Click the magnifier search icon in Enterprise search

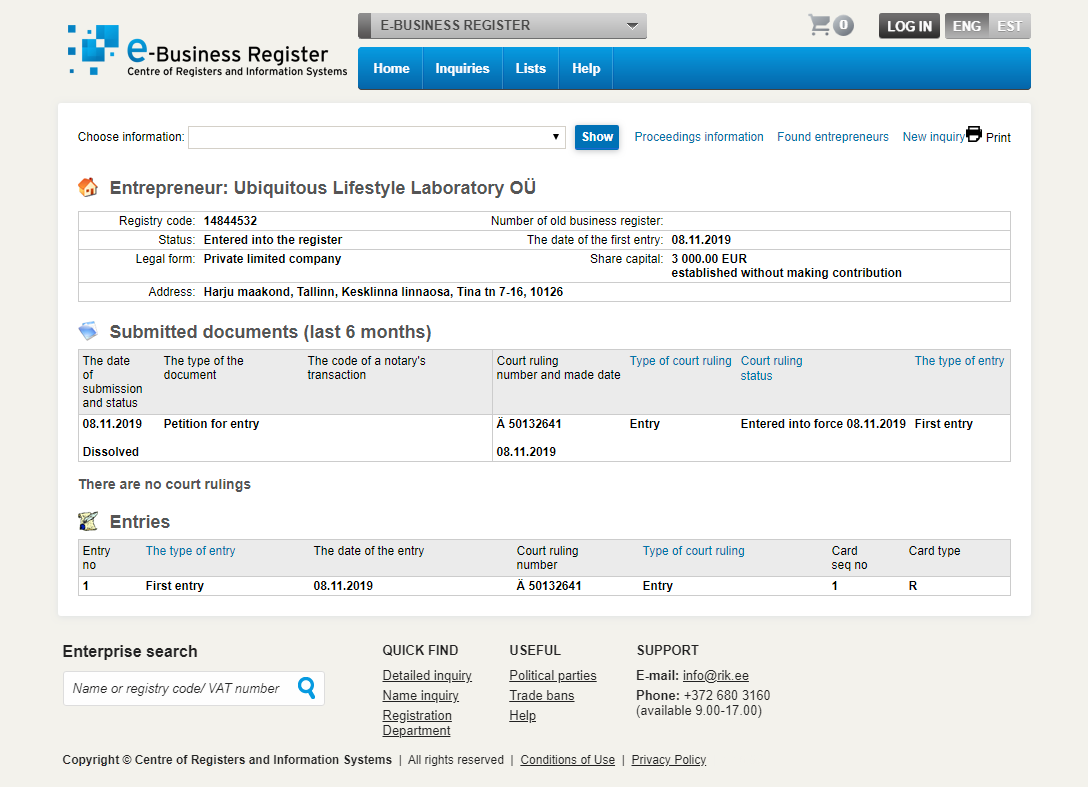coord(306,688)
